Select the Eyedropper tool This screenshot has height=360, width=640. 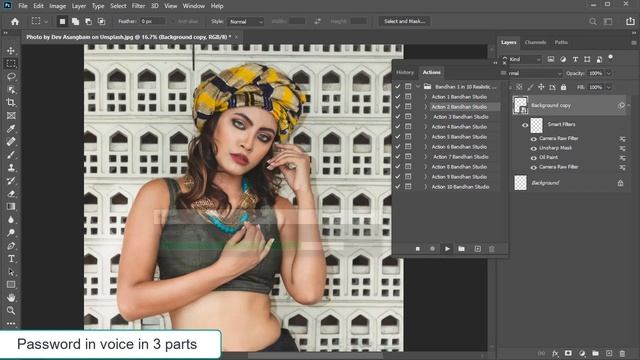click(x=11, y=129)
